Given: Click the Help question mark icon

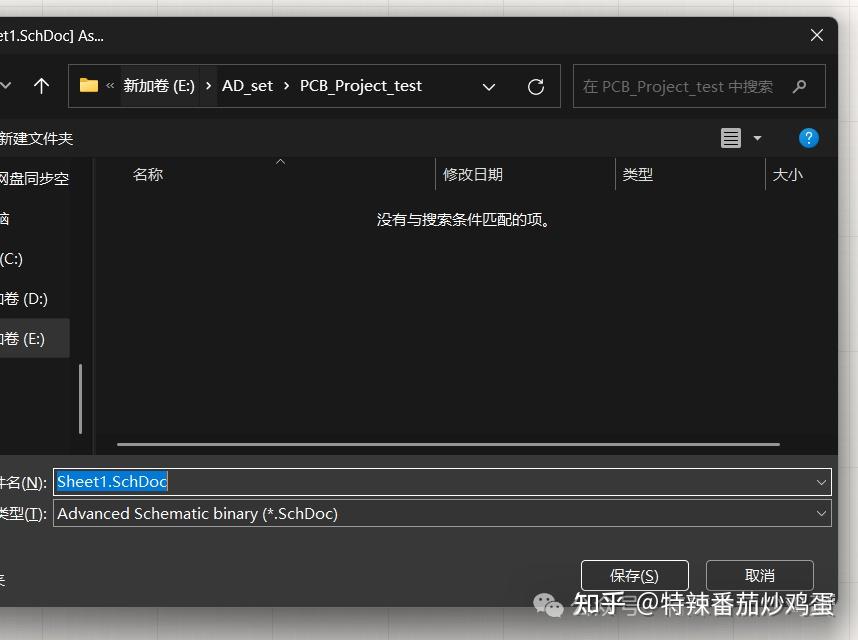Looking at the screenshot, I should coord(808,137).
